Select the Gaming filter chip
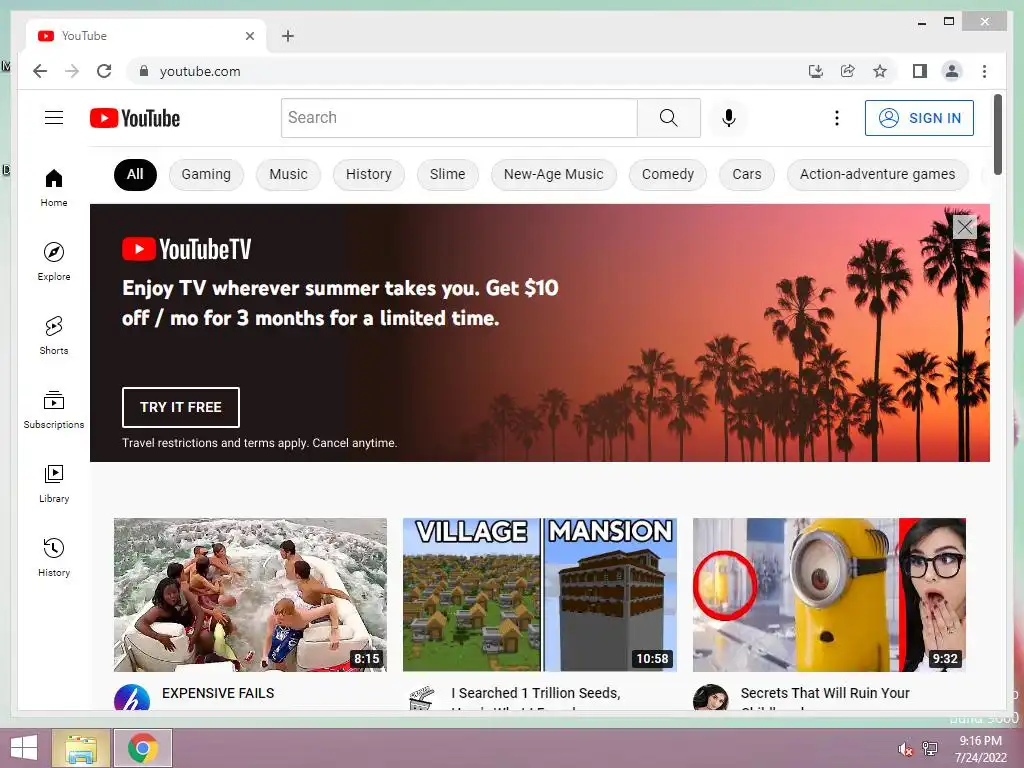1024x768 pixels. click(206, 174)
